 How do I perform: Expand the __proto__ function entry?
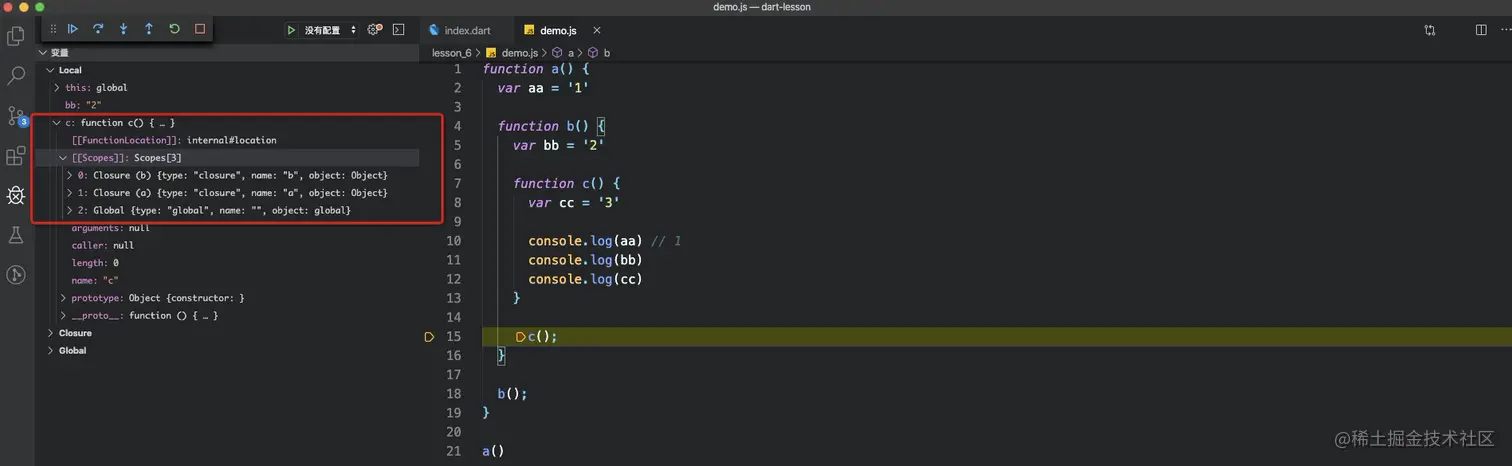pyautogui.click(x=64, y=315)
